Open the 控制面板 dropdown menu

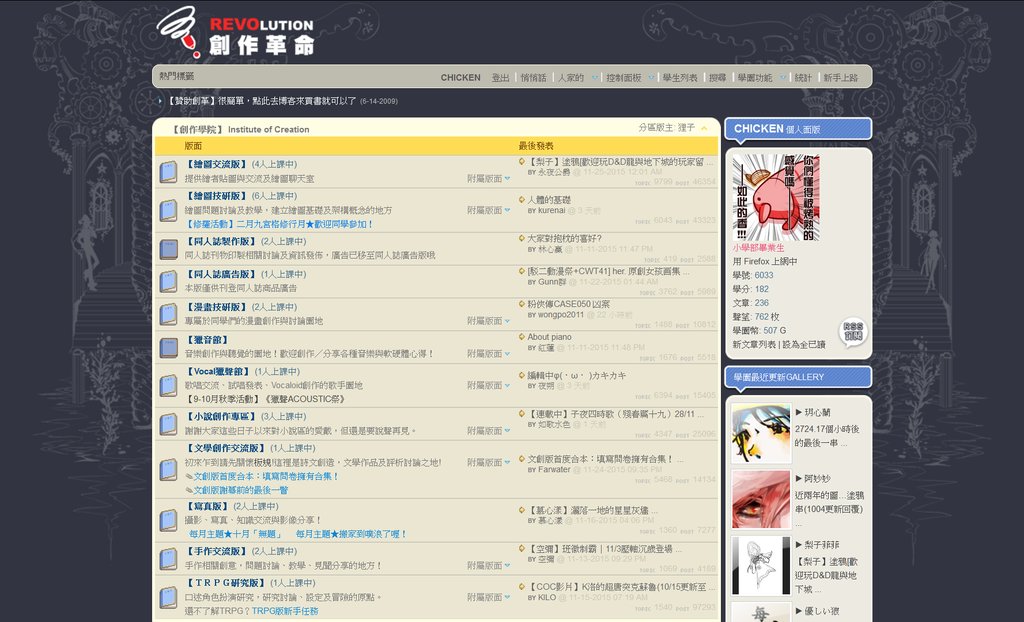point(630,77)
